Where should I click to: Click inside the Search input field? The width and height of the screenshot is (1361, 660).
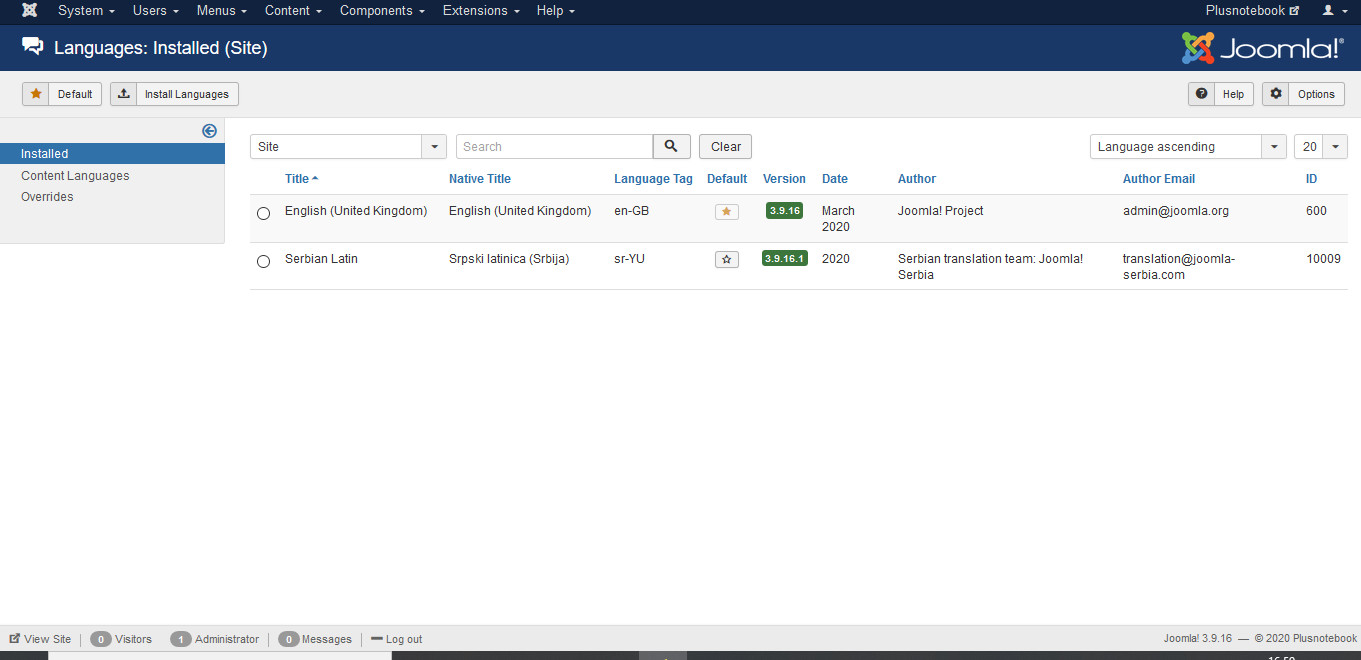click(554, 147)
